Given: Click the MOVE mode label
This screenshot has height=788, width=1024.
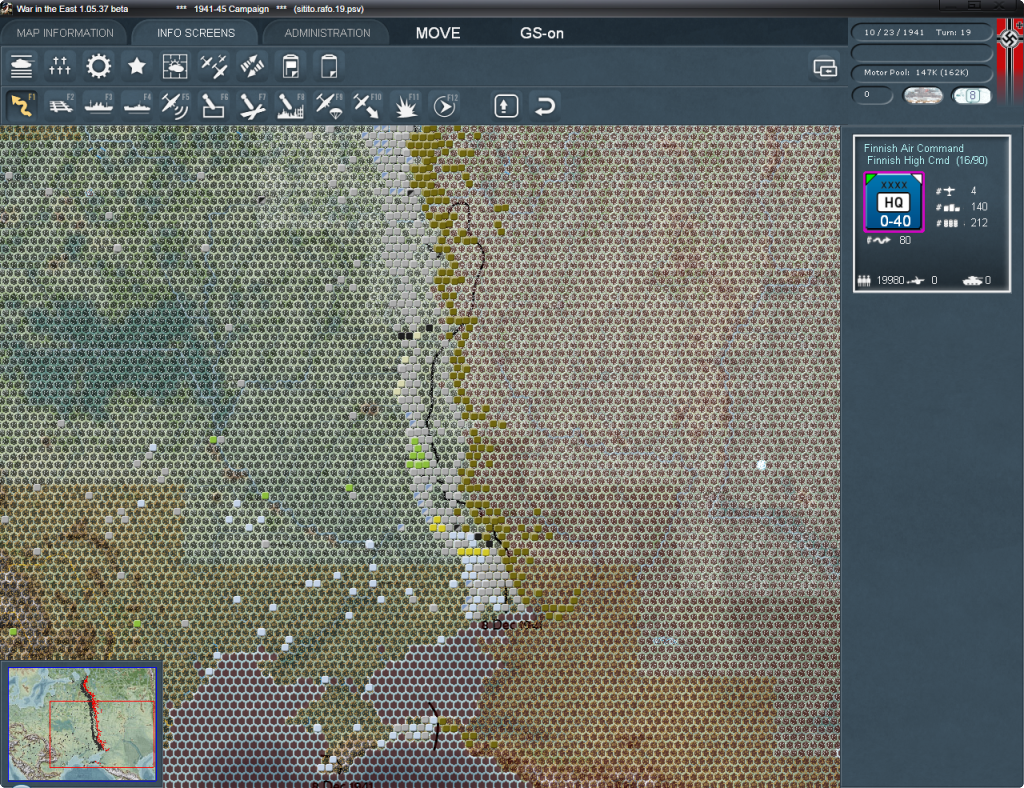Looking at the screenshot, I should pyautogui.click(x=438, y=33).
